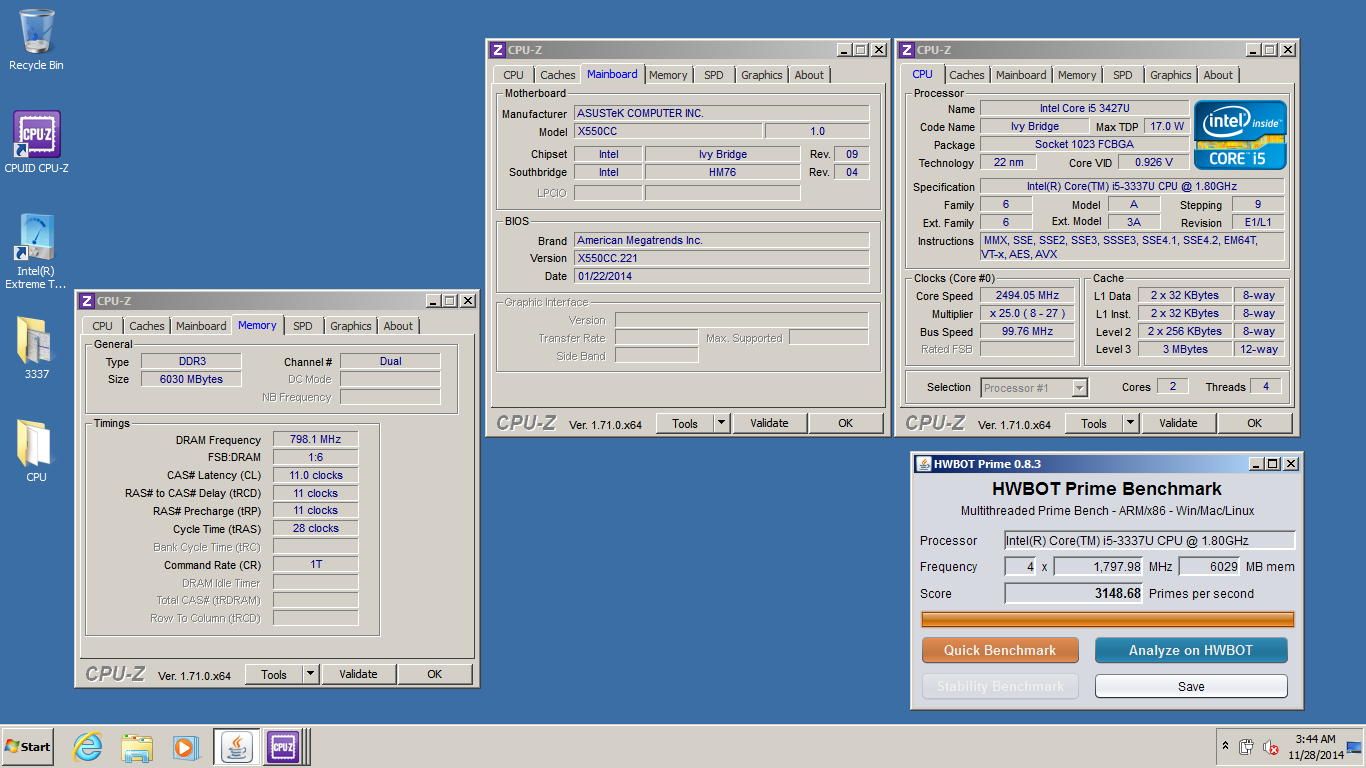The height and width of the screenshot is (768, 1366).
Task: Open the CPU folder on desktop
Action: coord(36,451)
